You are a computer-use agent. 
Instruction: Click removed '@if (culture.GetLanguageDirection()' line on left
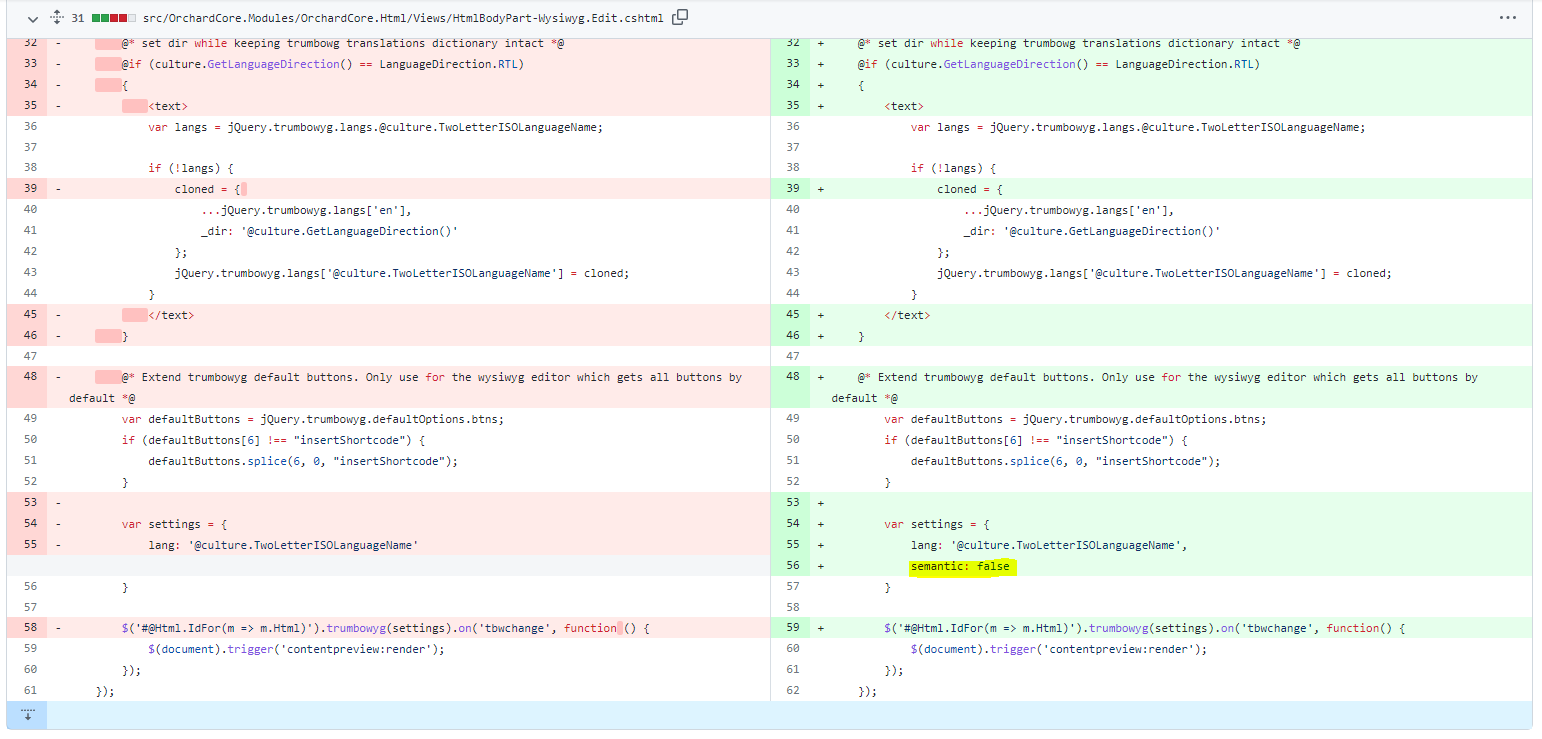coord(323,64)
